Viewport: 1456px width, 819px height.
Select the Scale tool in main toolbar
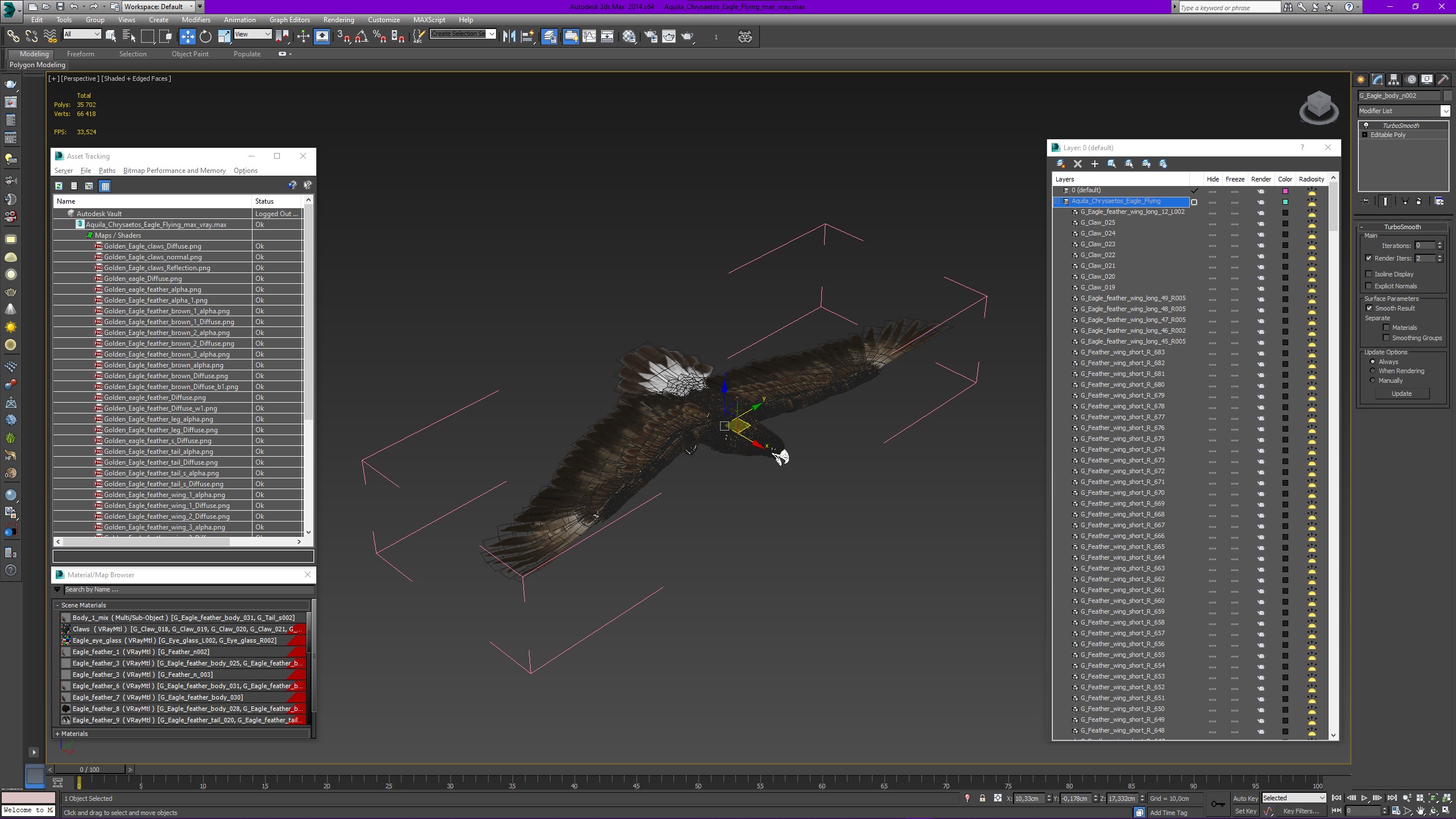coord(224,36)
